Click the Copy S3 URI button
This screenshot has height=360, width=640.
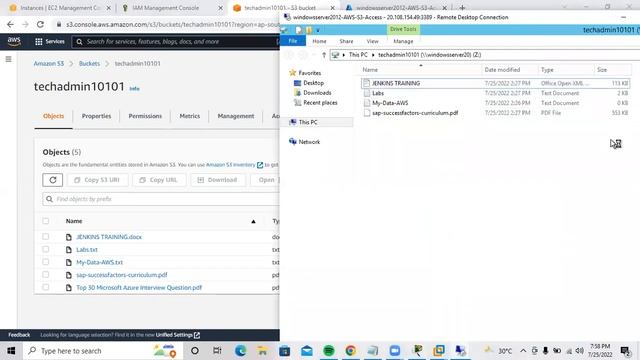pos(98,180)
